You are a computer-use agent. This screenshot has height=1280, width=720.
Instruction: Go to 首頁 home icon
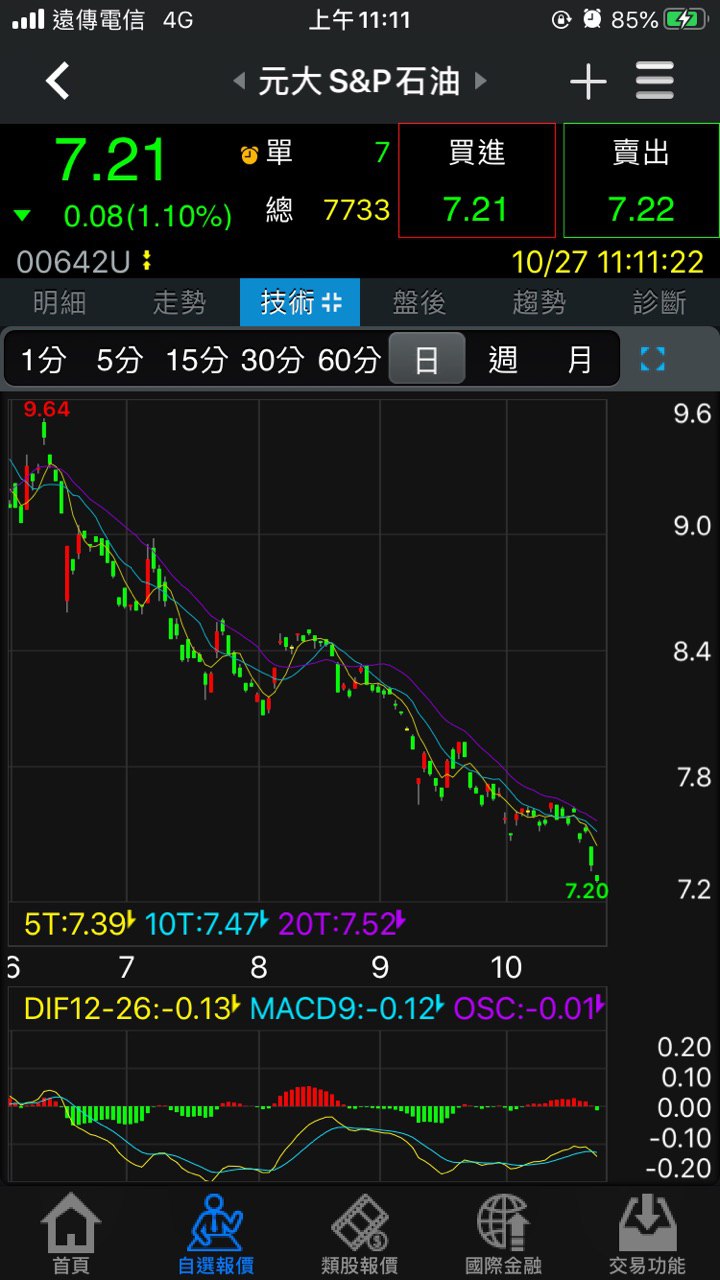point(71,1233)
